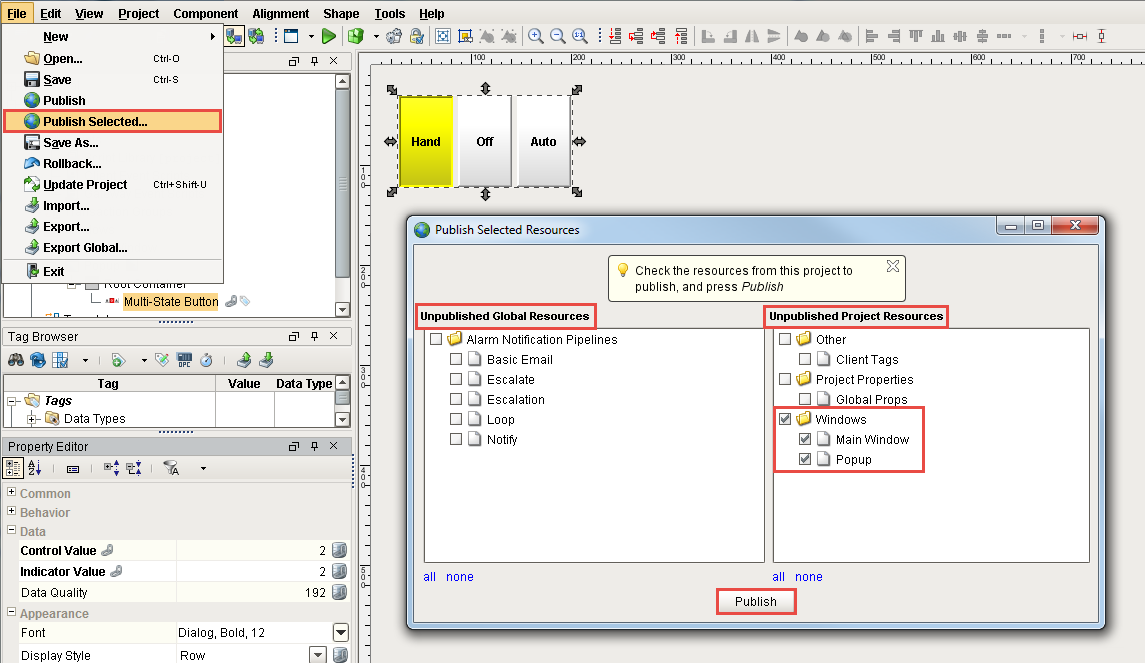Click 'none' link under Project Resources
Viewport: 1145px width, 663px height.
tap(808, 577)
